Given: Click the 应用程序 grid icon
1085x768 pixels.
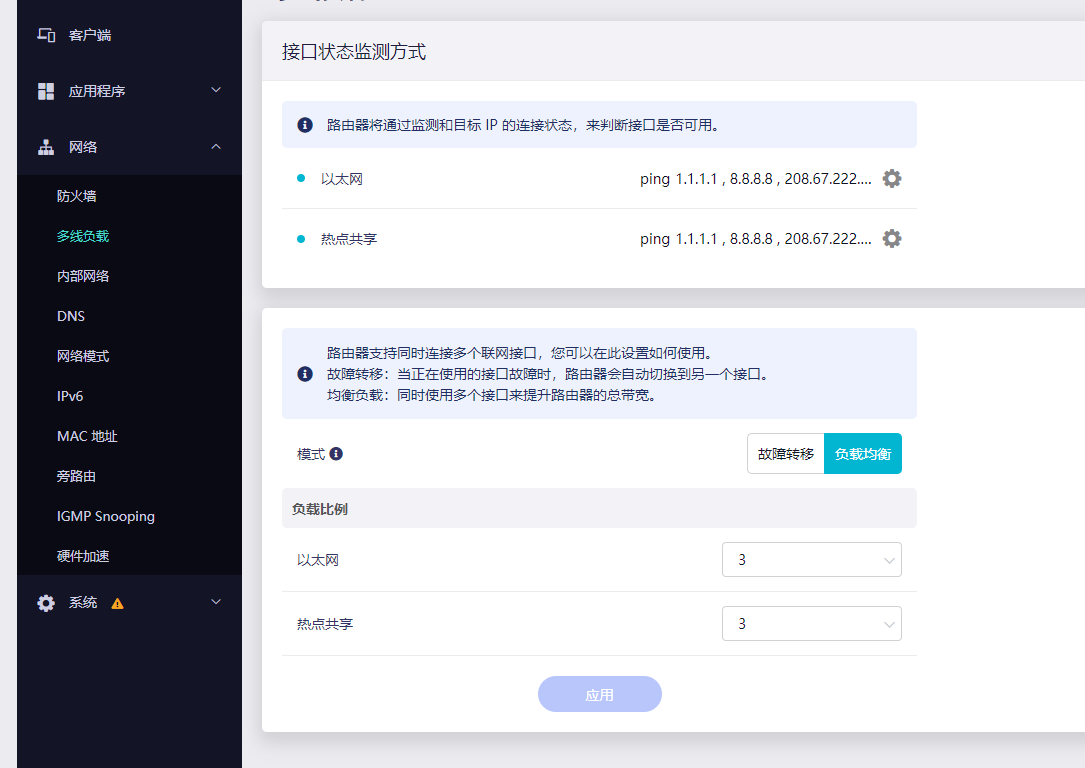Looking at the screenshot, I should coord(45,90).
